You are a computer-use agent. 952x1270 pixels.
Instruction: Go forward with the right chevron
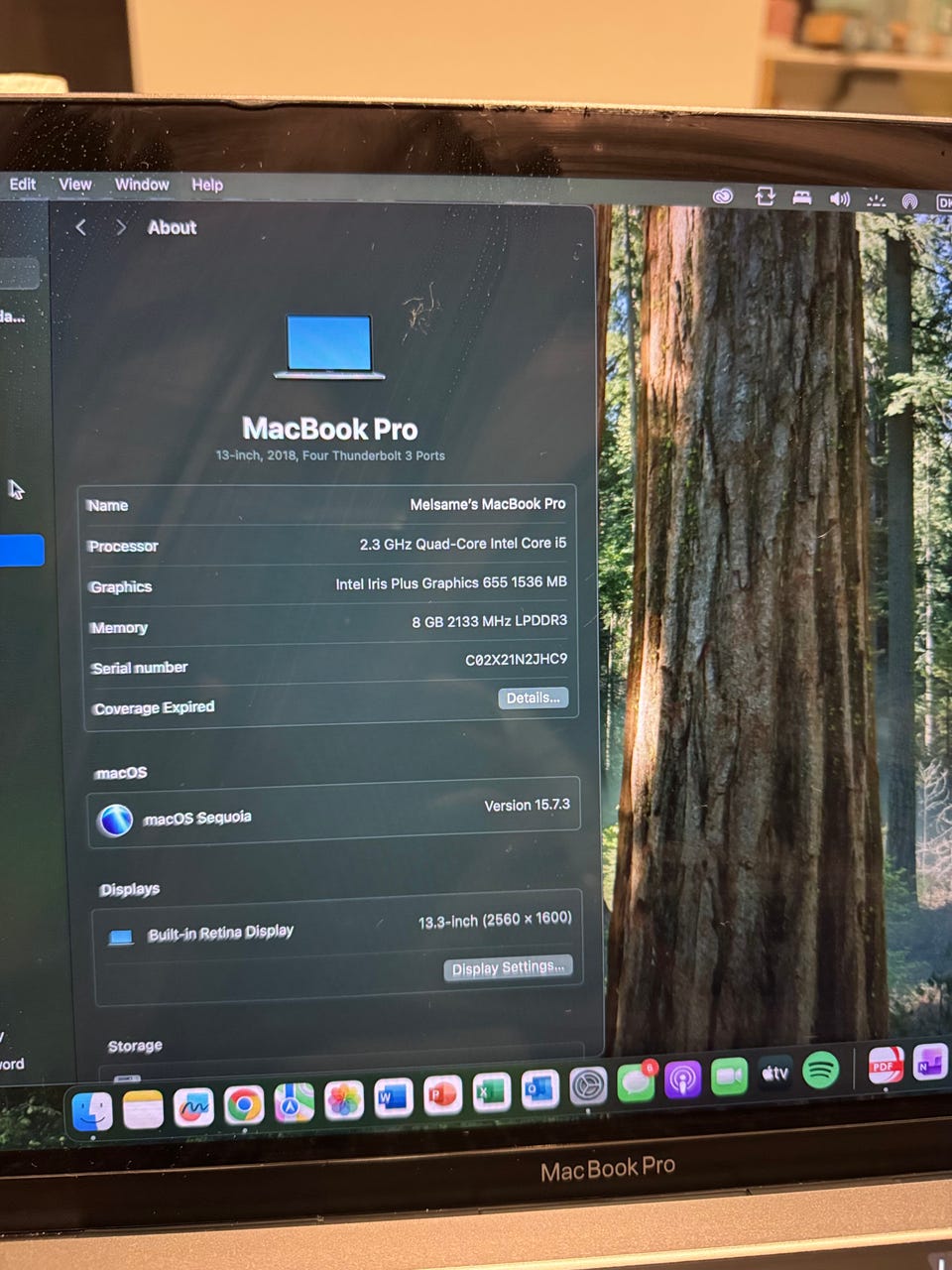pyautogui.click(x=120, y=227)
